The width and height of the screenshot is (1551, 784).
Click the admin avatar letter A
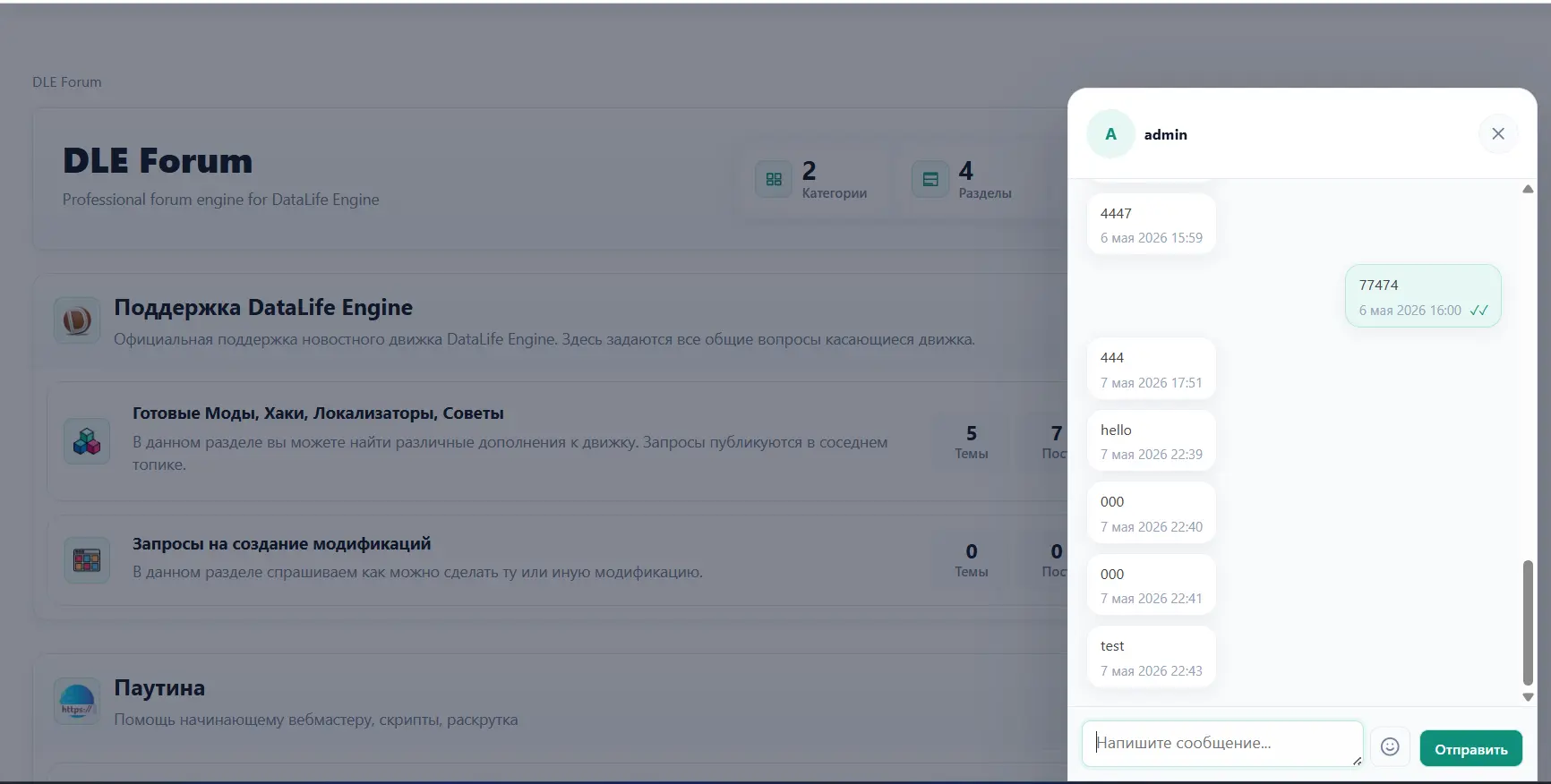point(1110,134)
